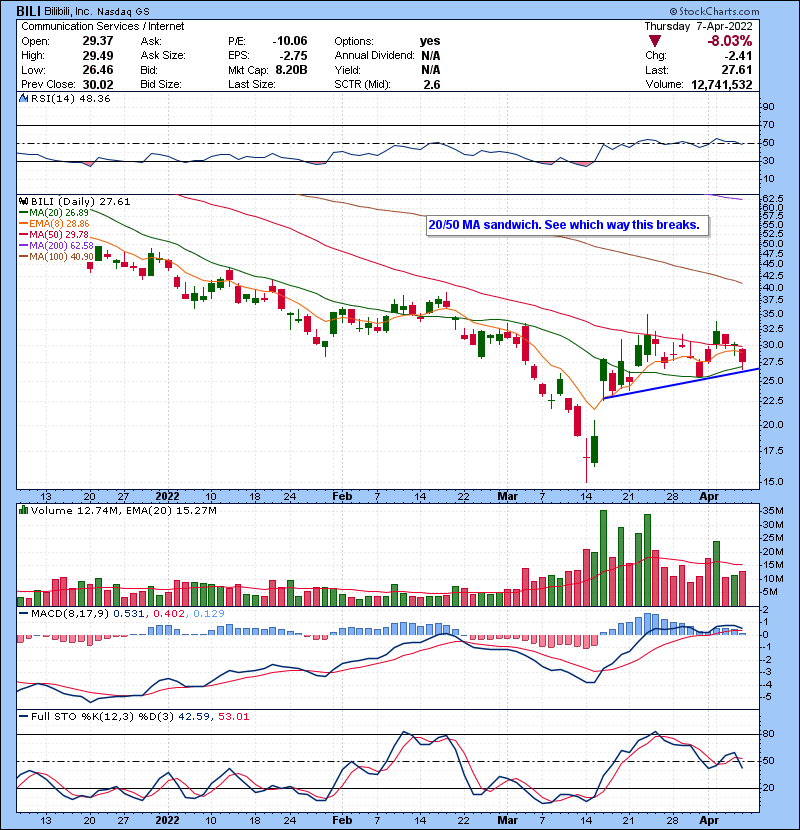Click the P/E value -10.06
This screenshot has height=830, width=800.
coord(290,41)
